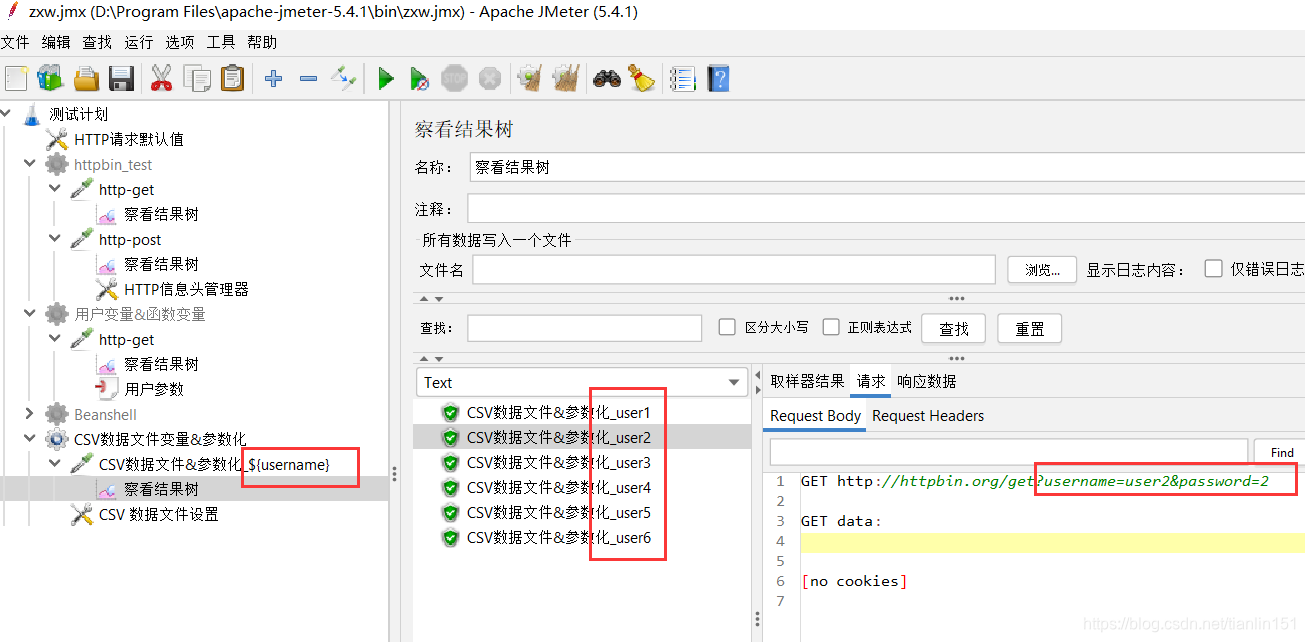Expand the Beanshell thread group
The image size is (1305, 642).
click(x=29, y=414)
